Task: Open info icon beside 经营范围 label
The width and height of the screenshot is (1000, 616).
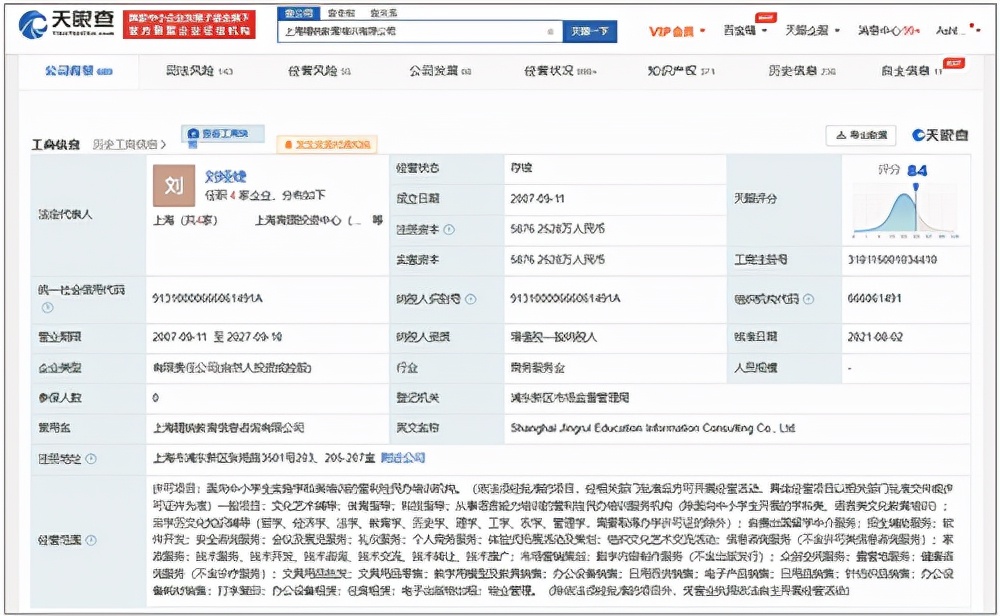Action: (91, 541)
